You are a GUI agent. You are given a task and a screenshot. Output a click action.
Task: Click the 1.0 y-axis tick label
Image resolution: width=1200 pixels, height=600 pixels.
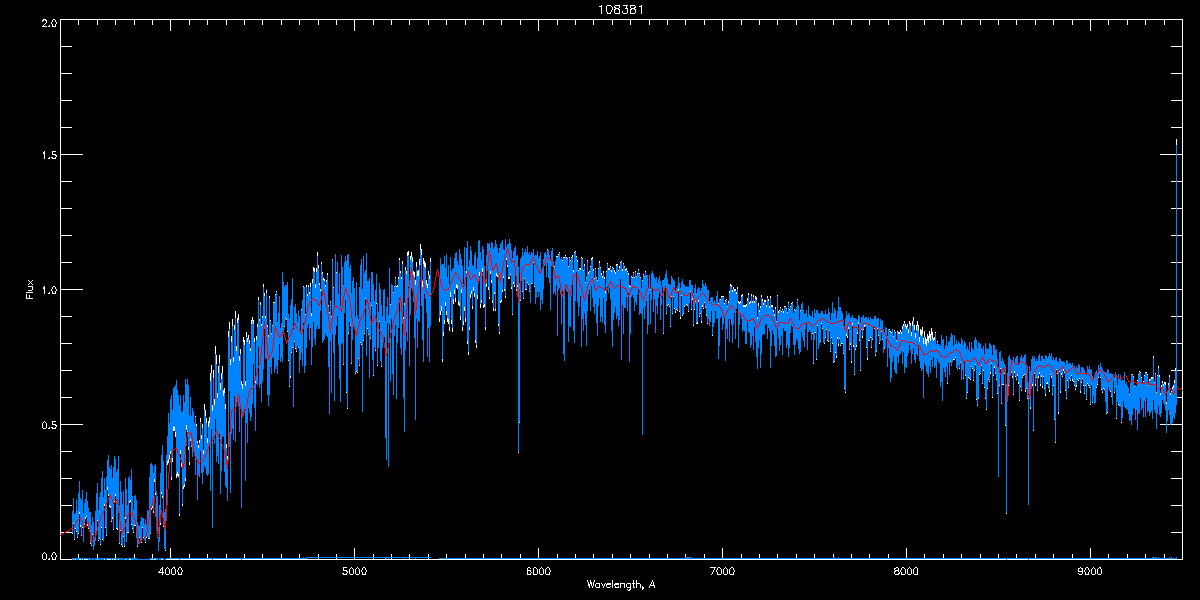click(48, 290)
